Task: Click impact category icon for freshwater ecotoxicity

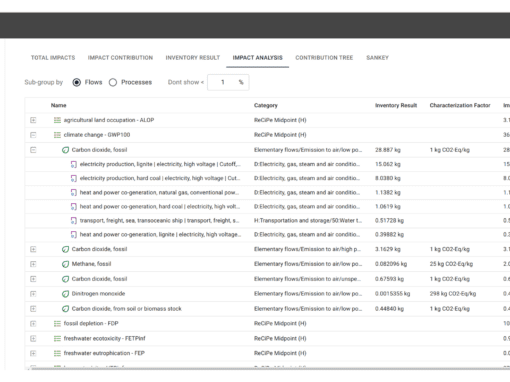Action: [x=57, y=338]
